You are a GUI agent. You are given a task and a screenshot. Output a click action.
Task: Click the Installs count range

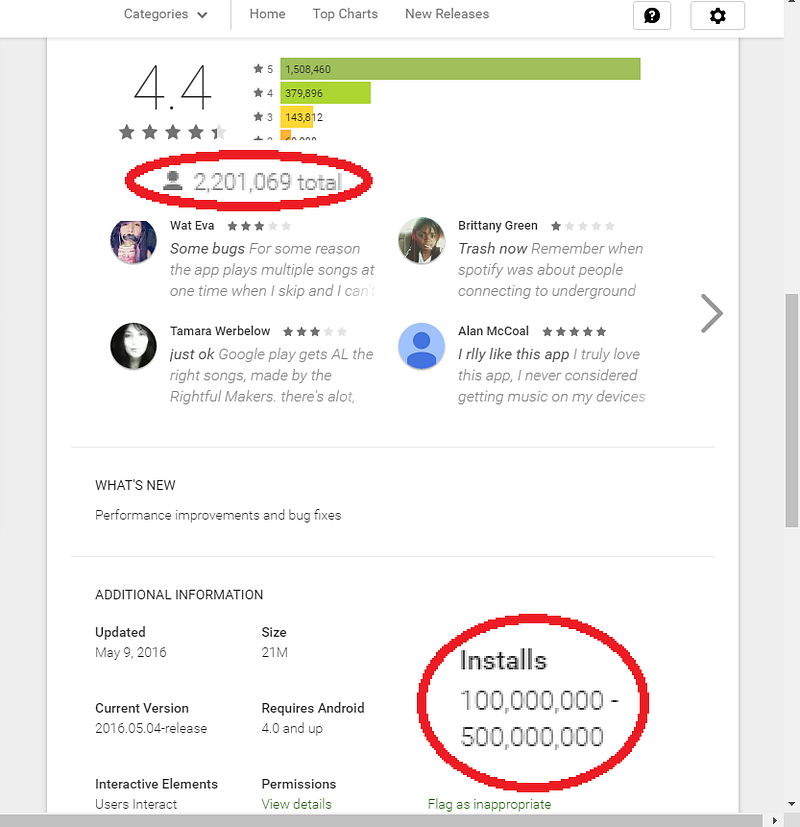point(539,718)
